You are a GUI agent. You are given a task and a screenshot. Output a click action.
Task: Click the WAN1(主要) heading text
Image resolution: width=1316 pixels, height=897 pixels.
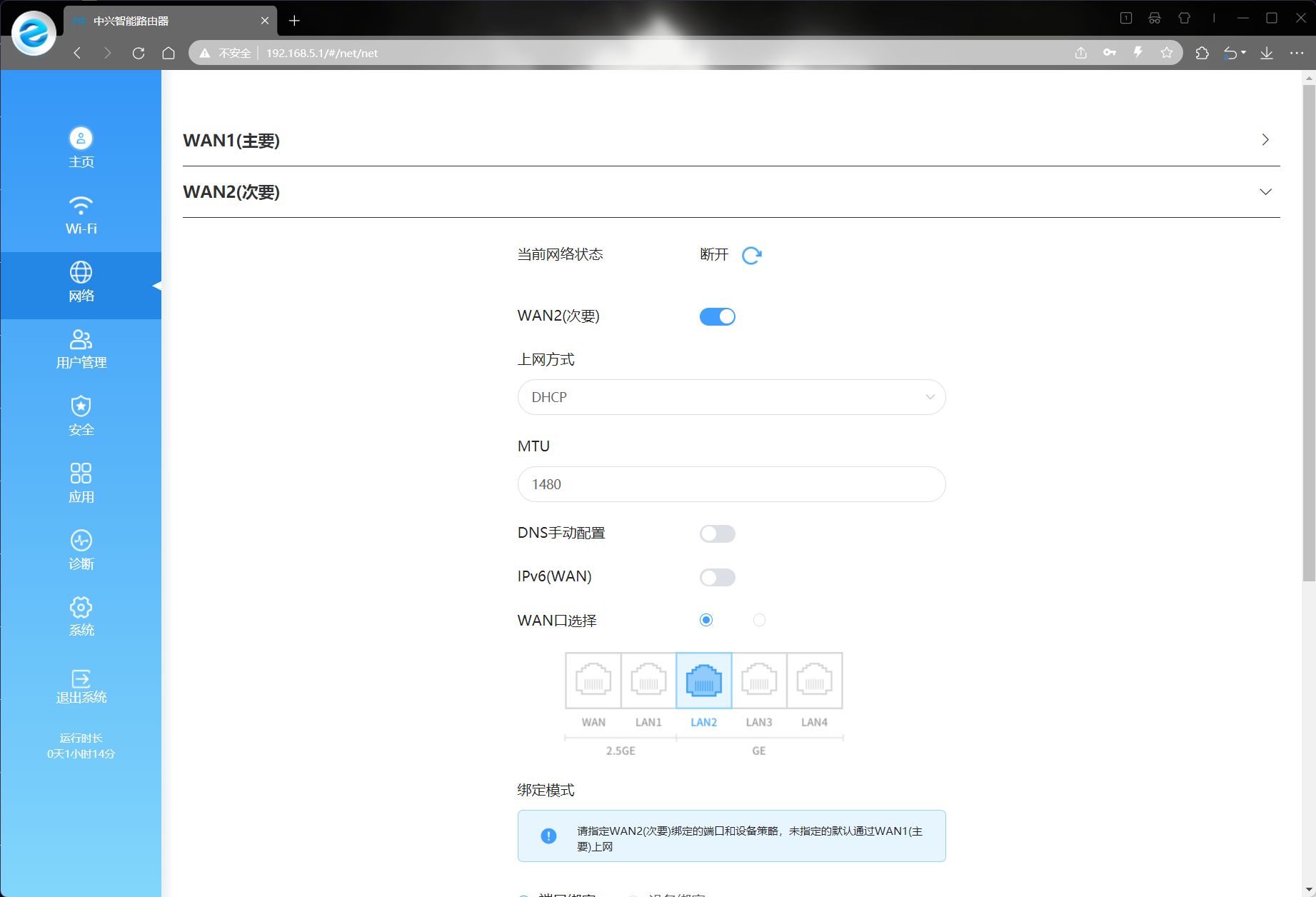coord(231,140)
